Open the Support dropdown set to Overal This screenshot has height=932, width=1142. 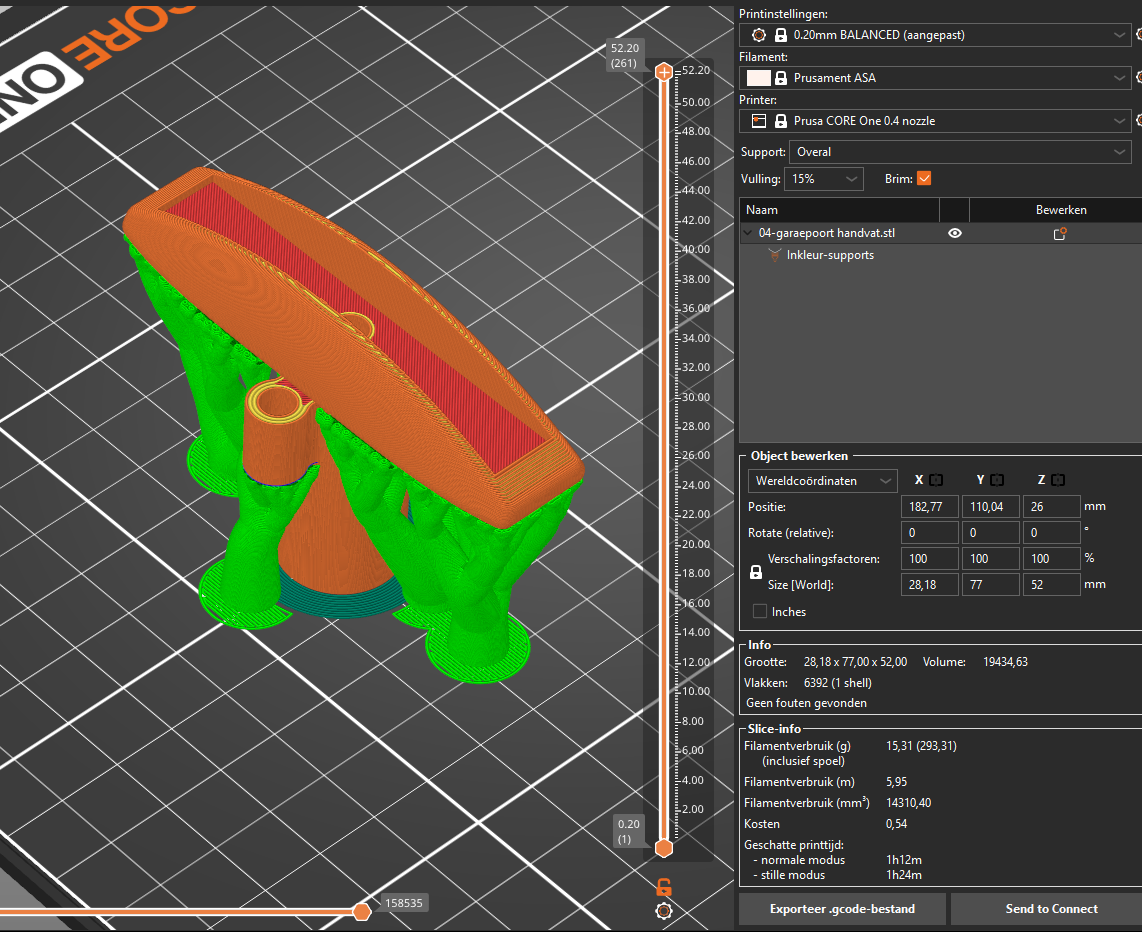pos(960,152)
